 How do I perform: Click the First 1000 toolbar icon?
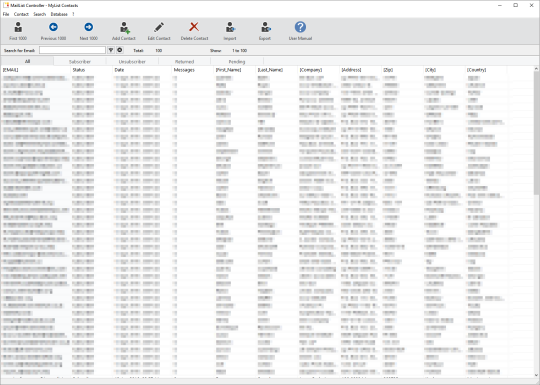click(x=18, y=27)
